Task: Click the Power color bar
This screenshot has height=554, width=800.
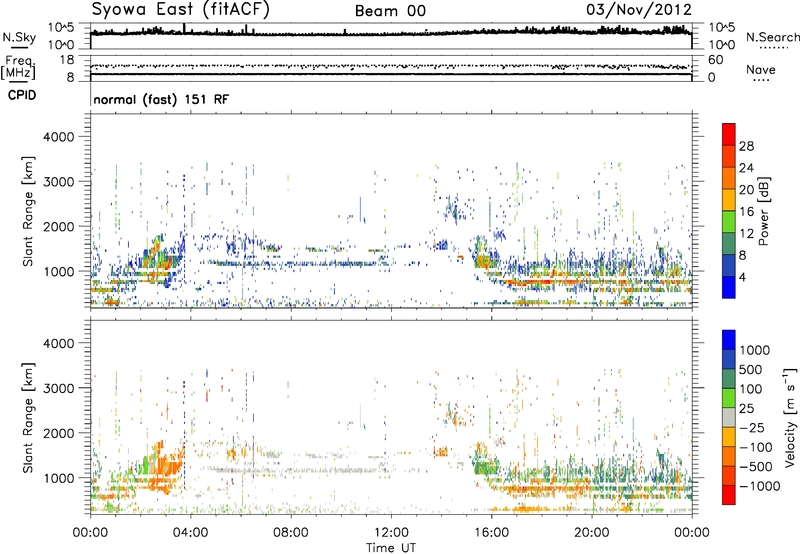Action: pos(729,211)
